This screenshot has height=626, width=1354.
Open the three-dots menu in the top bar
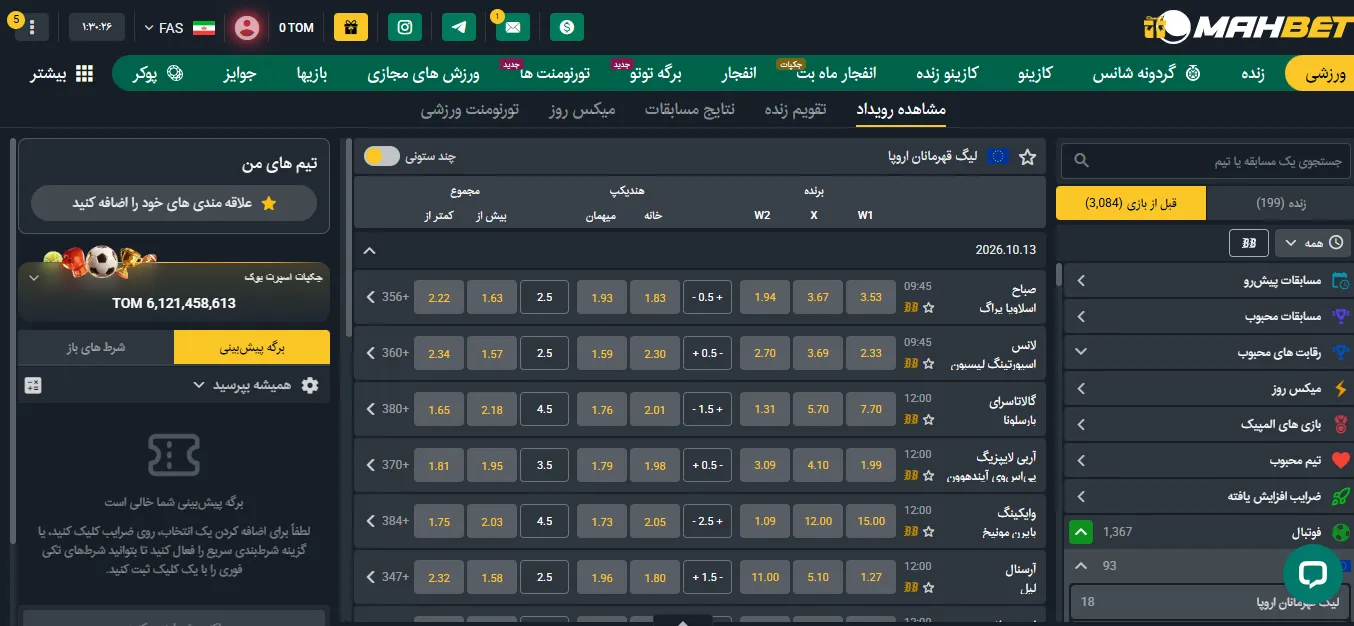31,27
